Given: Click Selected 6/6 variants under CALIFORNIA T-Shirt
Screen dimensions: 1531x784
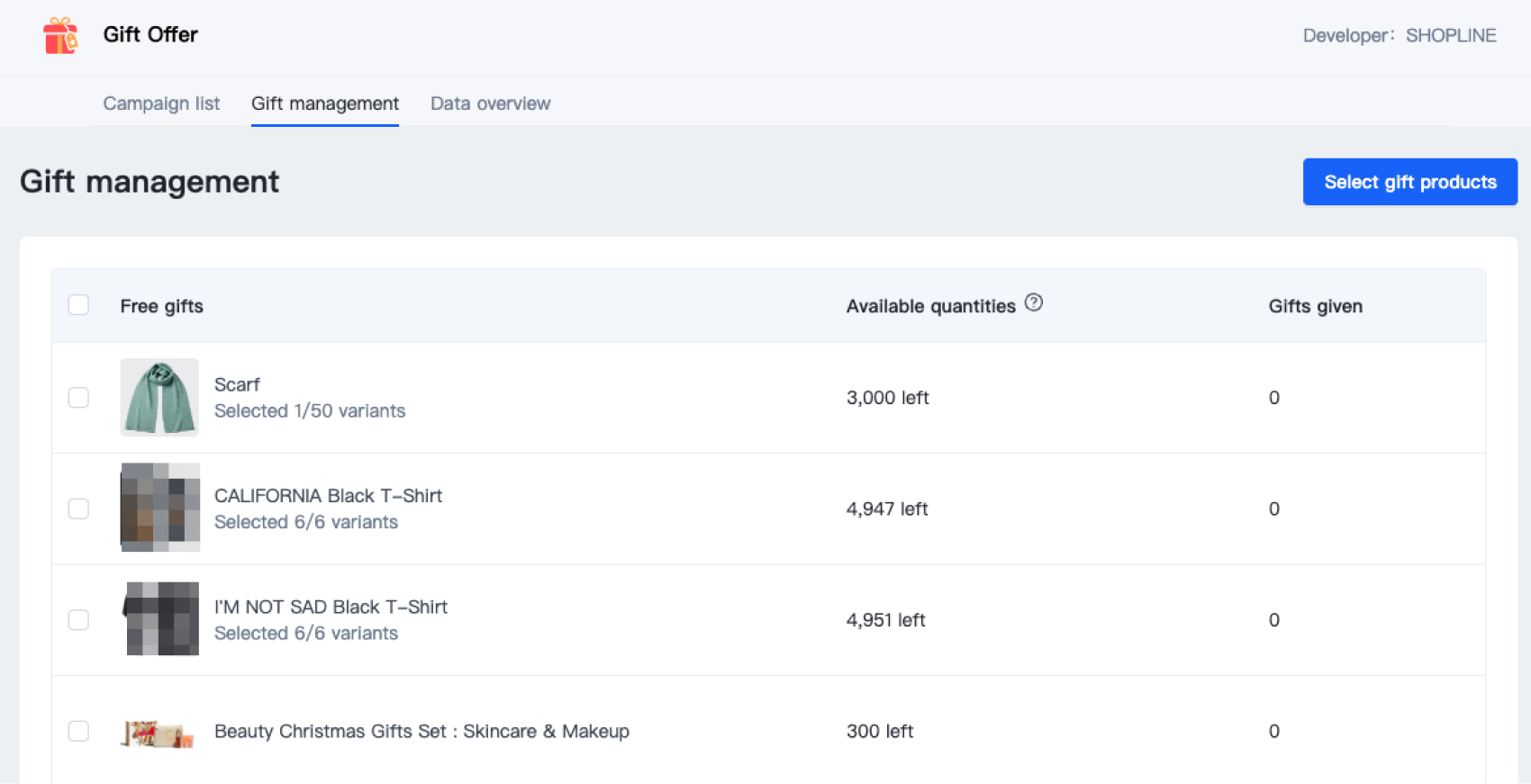Looking at the screenshot, I should point(306,523).
